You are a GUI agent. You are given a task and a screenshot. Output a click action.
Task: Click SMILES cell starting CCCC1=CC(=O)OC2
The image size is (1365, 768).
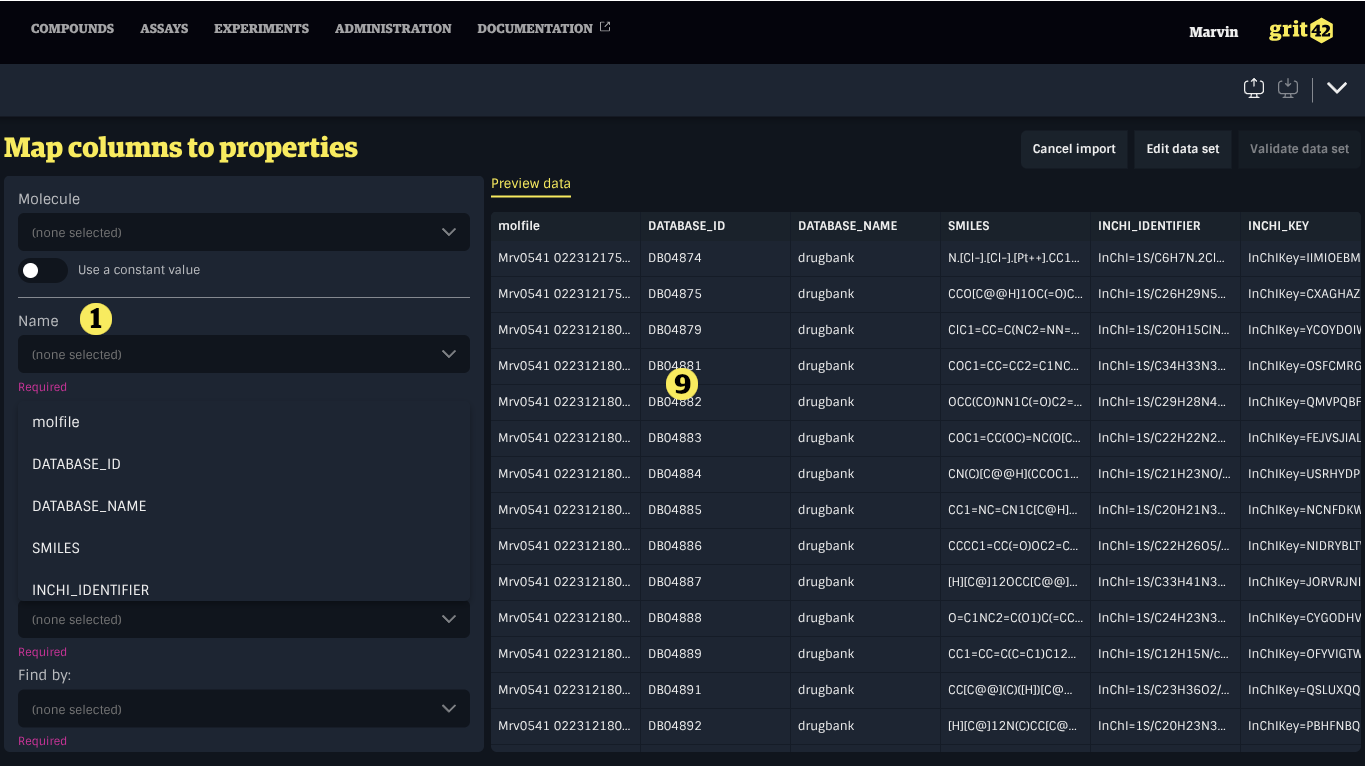1015,546
